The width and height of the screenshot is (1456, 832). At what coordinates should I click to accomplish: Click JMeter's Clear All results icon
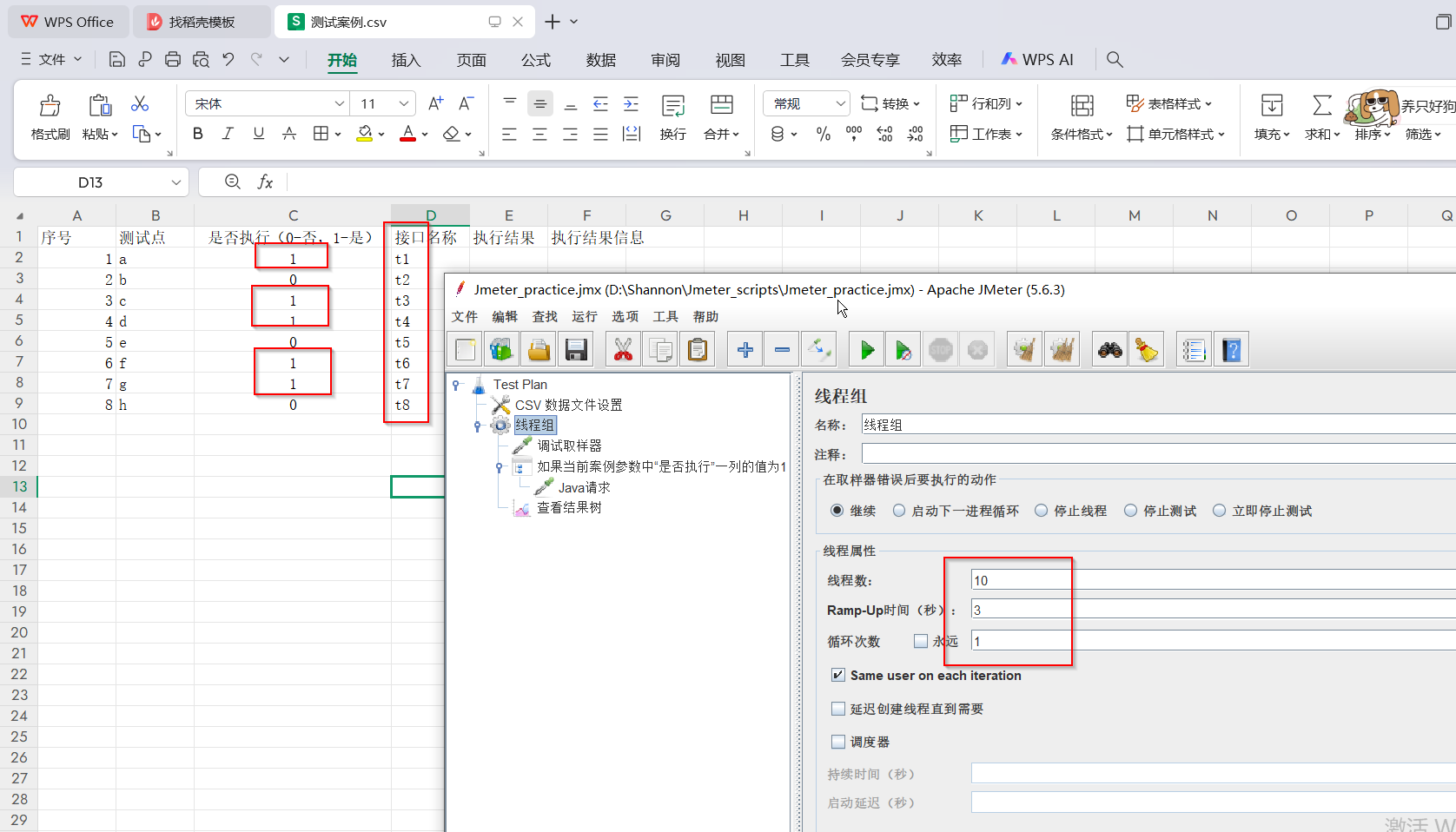[x=1062, y=350]
